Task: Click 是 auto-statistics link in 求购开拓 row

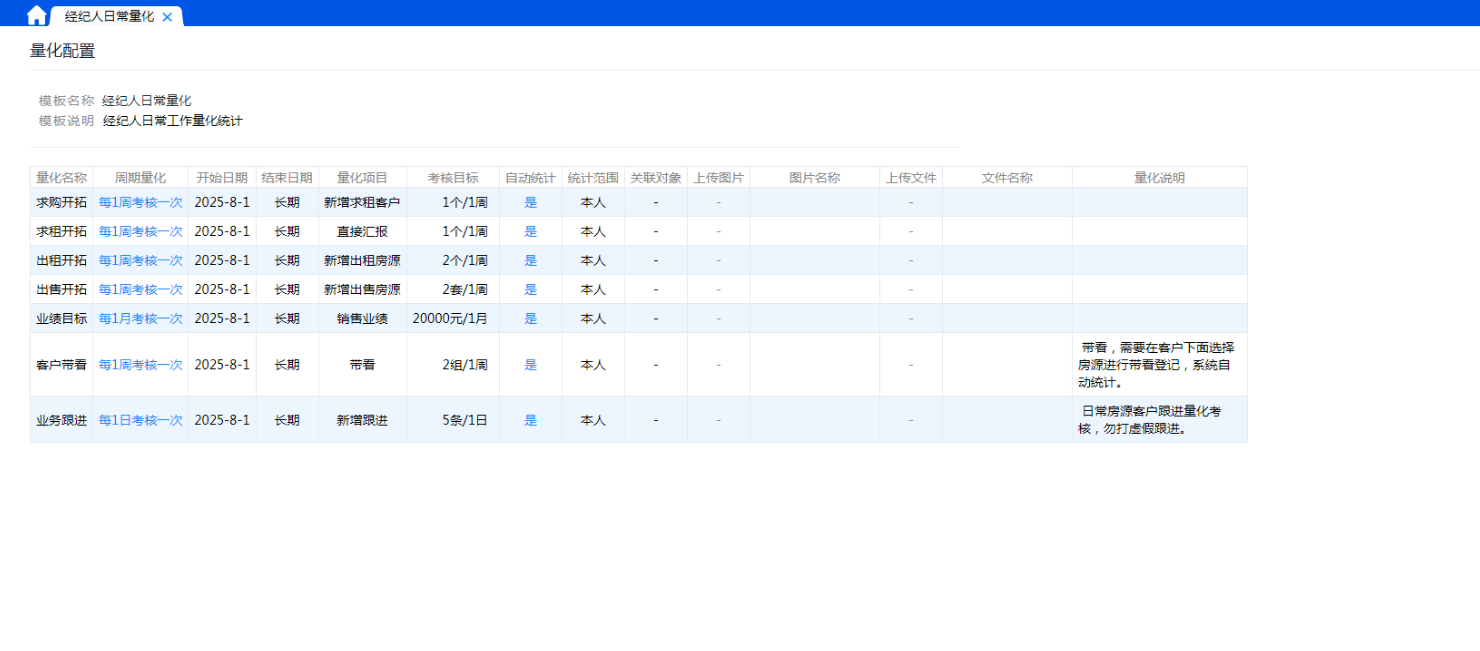Action: [x=530, y=202]
